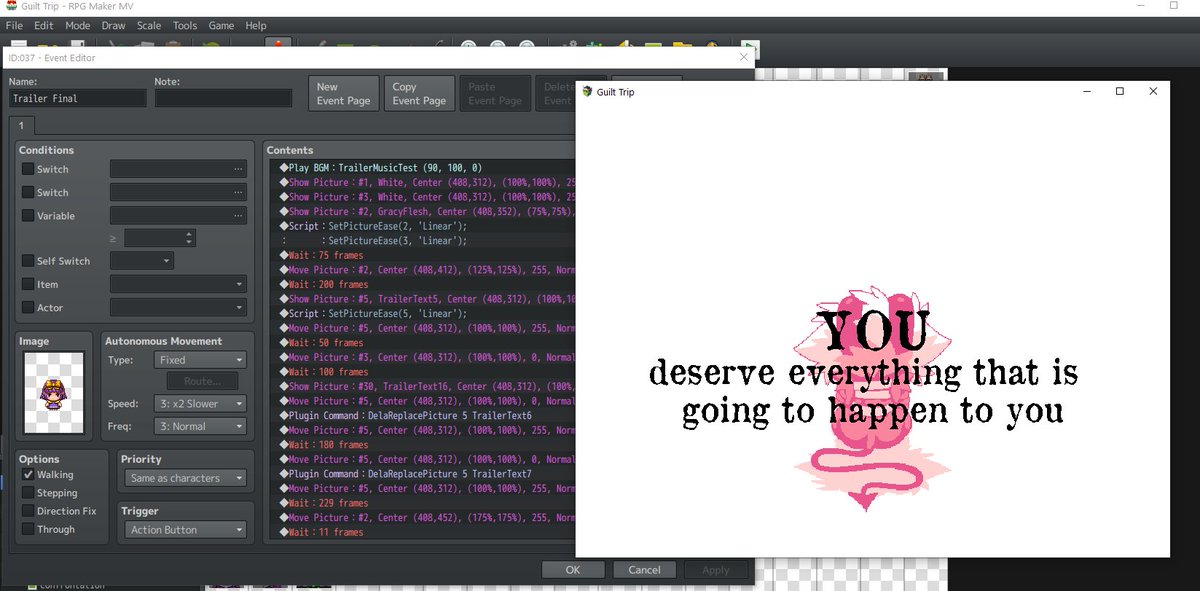Click the Route... button
Image resolution: width=1200 pixels, height=591 pixels.
(202, 381)
